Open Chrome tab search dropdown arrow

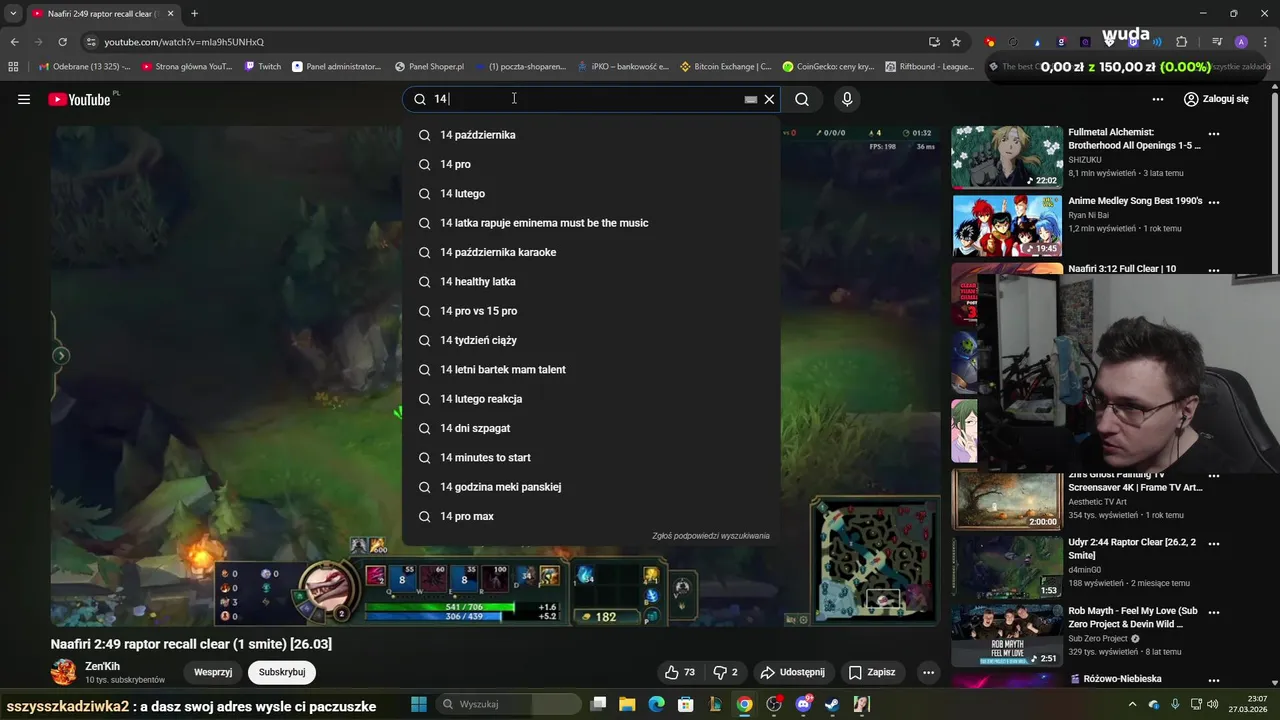[13, 14]
